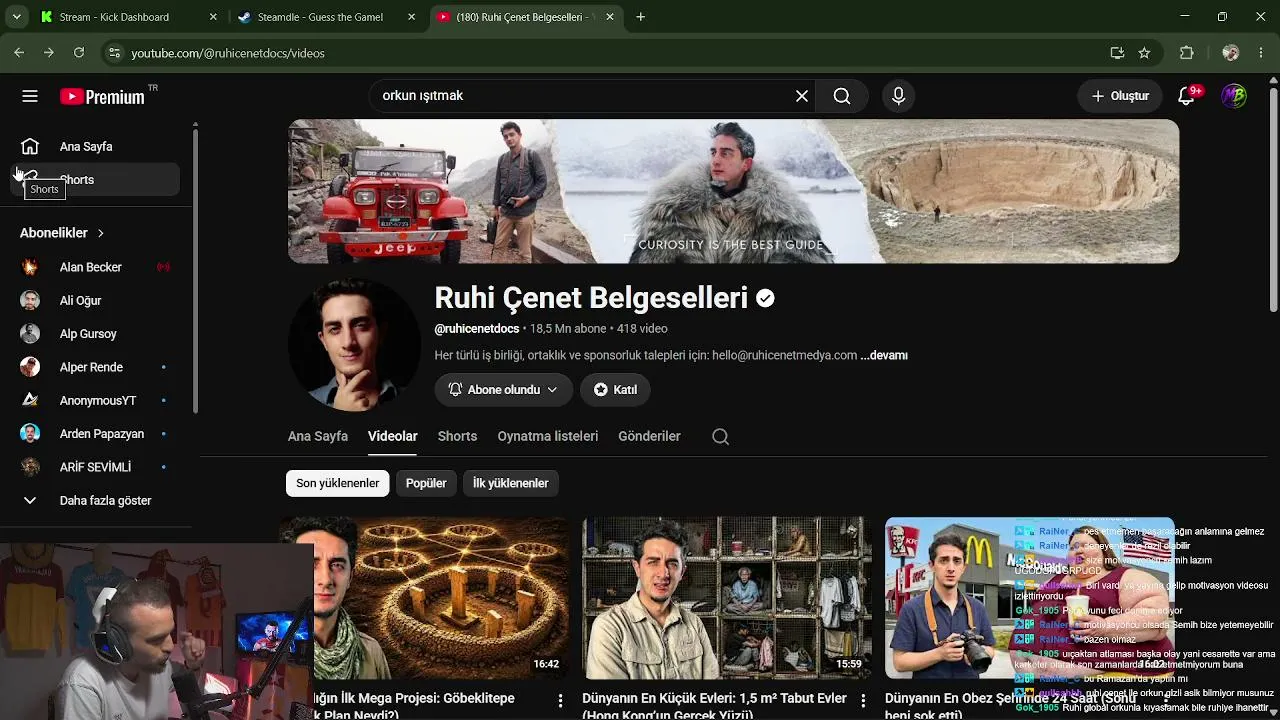
Task: Run the search with the magnifier button
Action: (842, 96)
